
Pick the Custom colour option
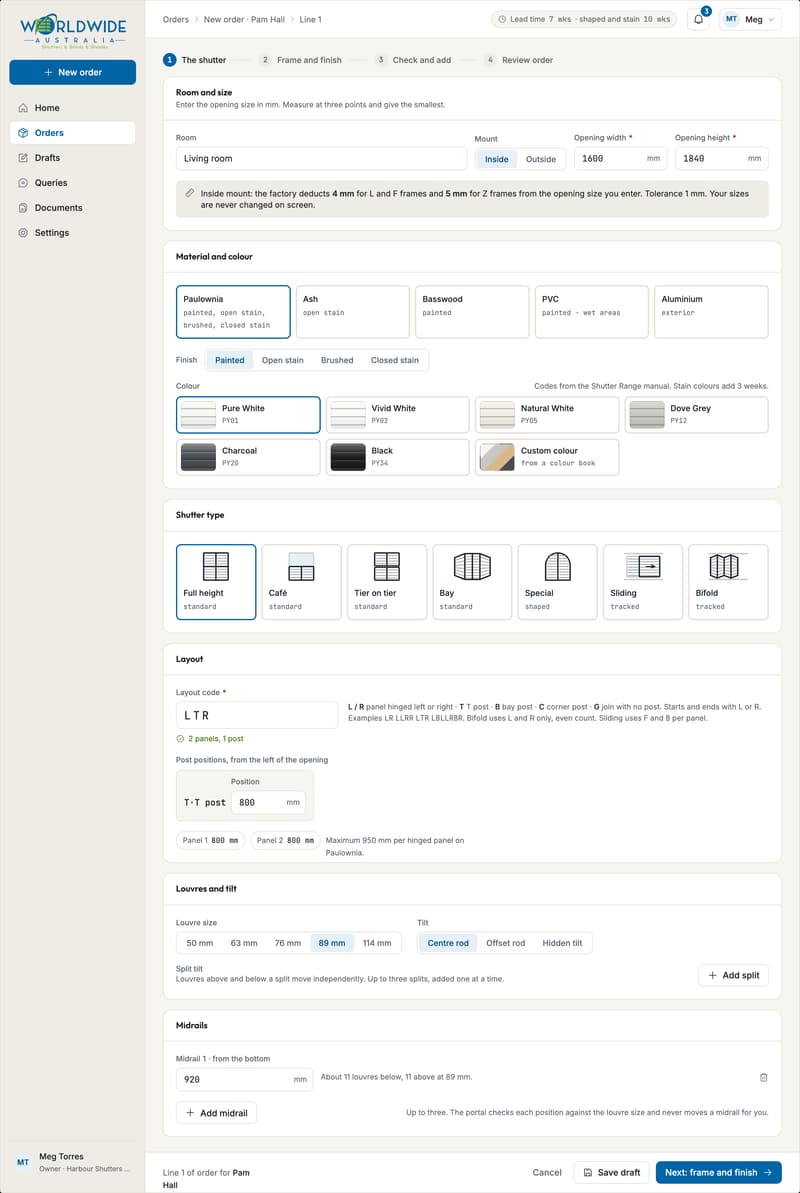point(547,457)
